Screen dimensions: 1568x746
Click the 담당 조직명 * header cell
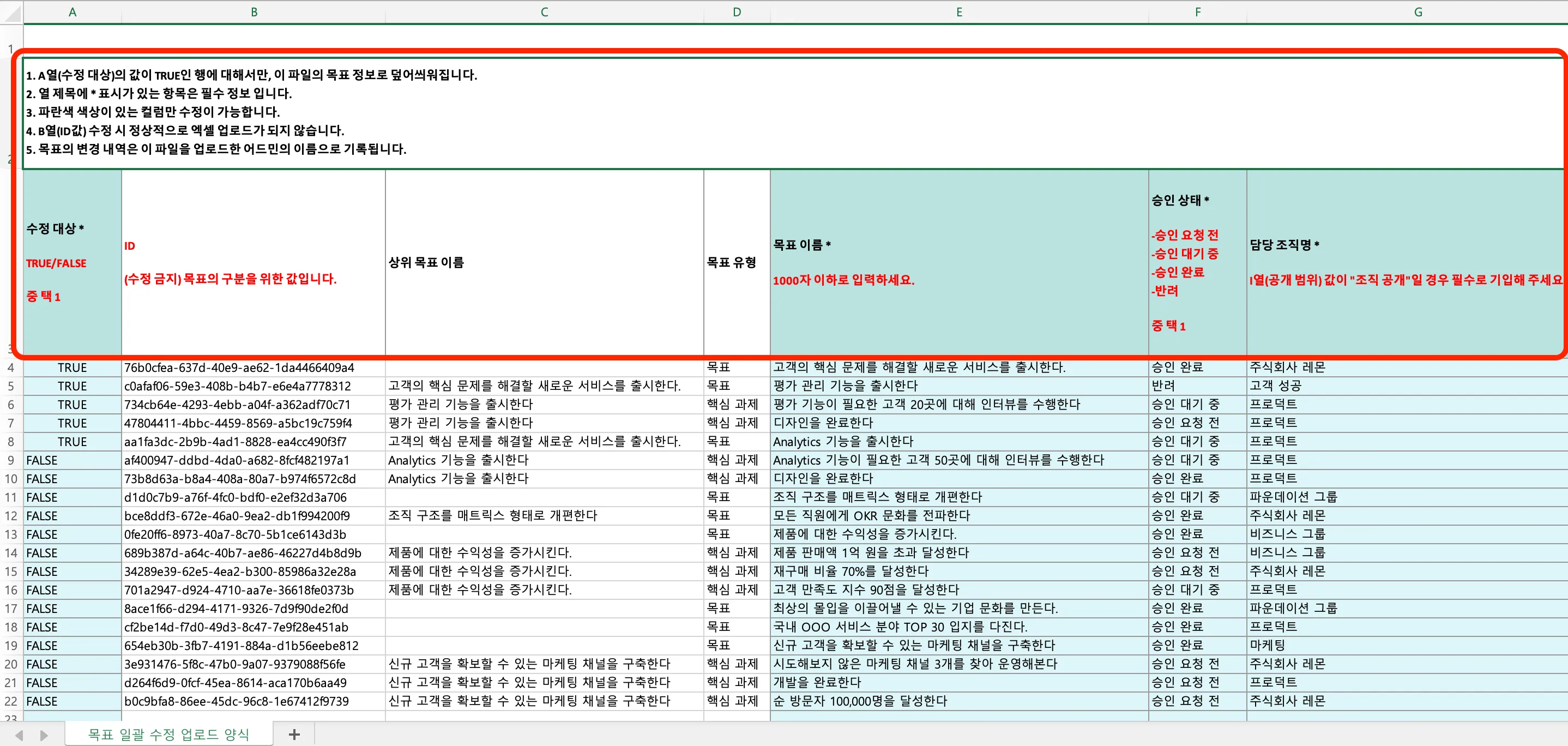[1407, 262]
